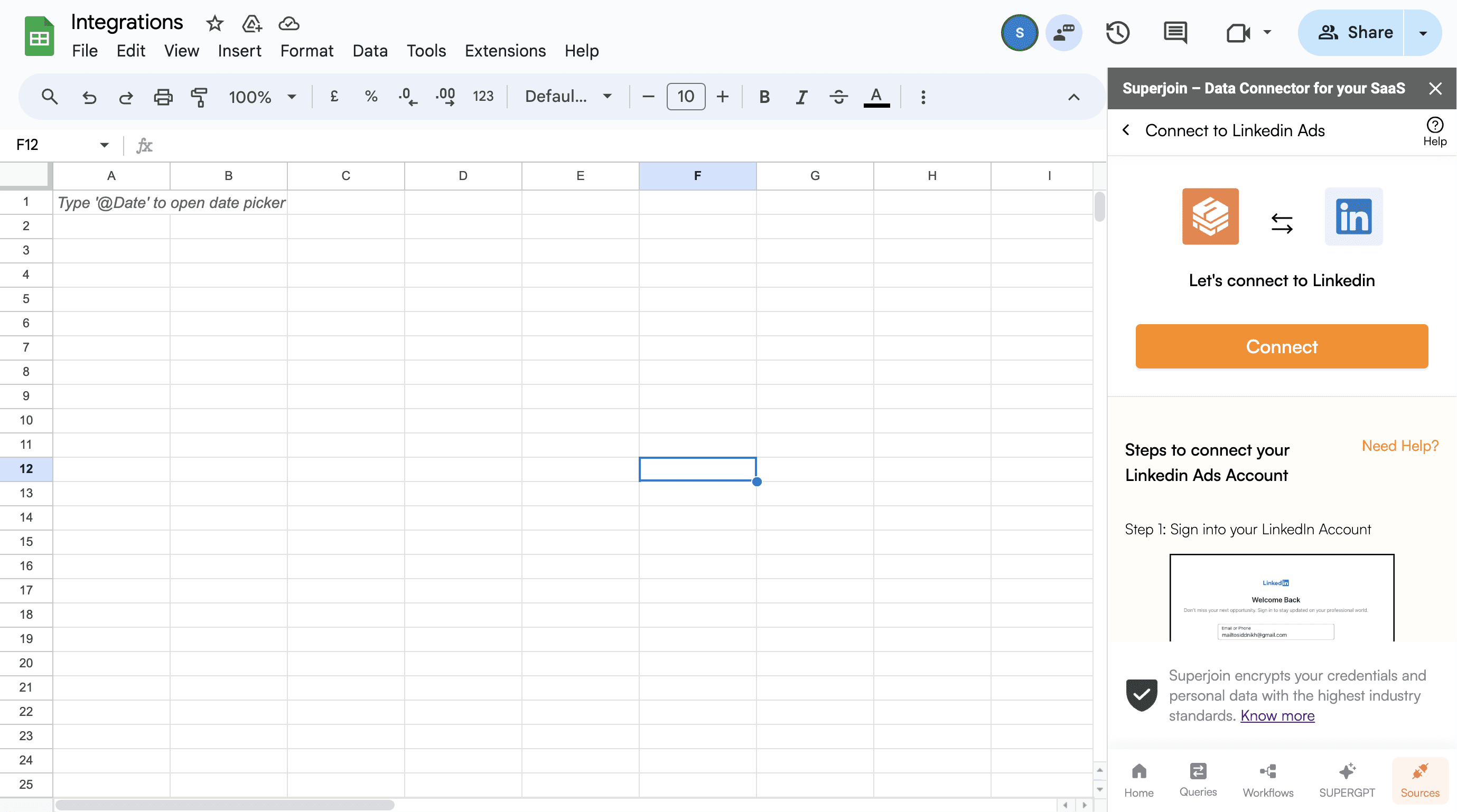Open the View menu
The height and width of the screenshot is (812, 1457).
pos(181,51)
